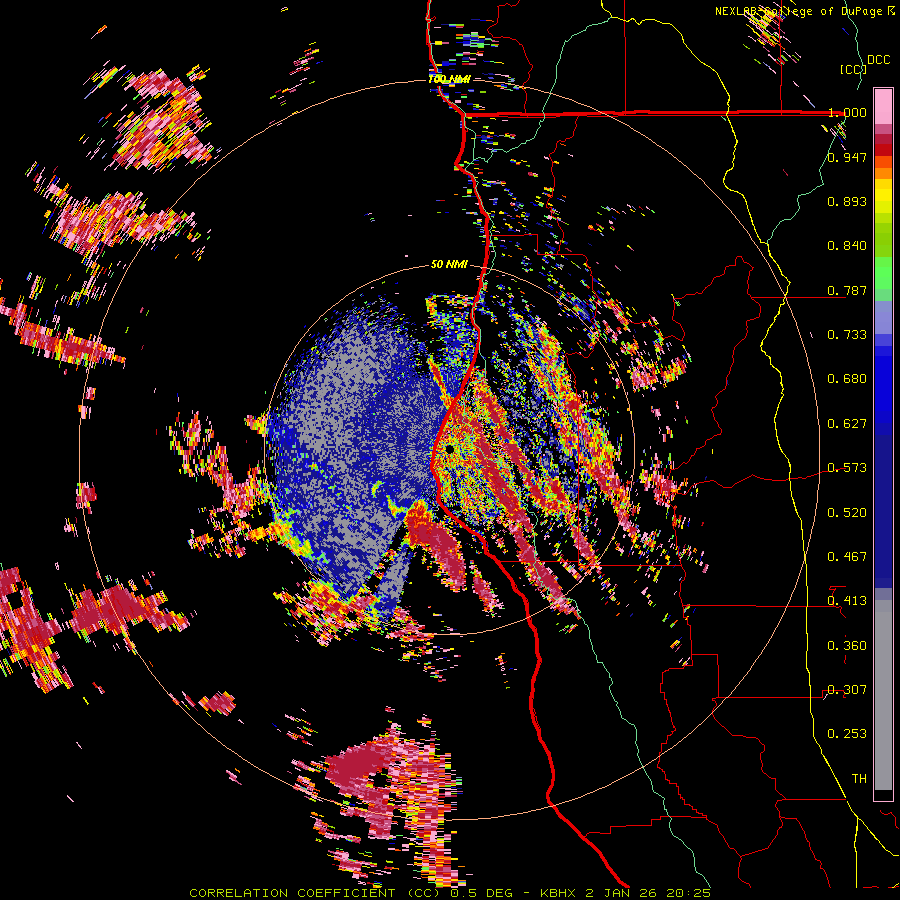Image resolution: width=900 pixels, height=900 pixels.
Task: Pick the orange segment of the color scale
Action: click(x=883, y=173)
